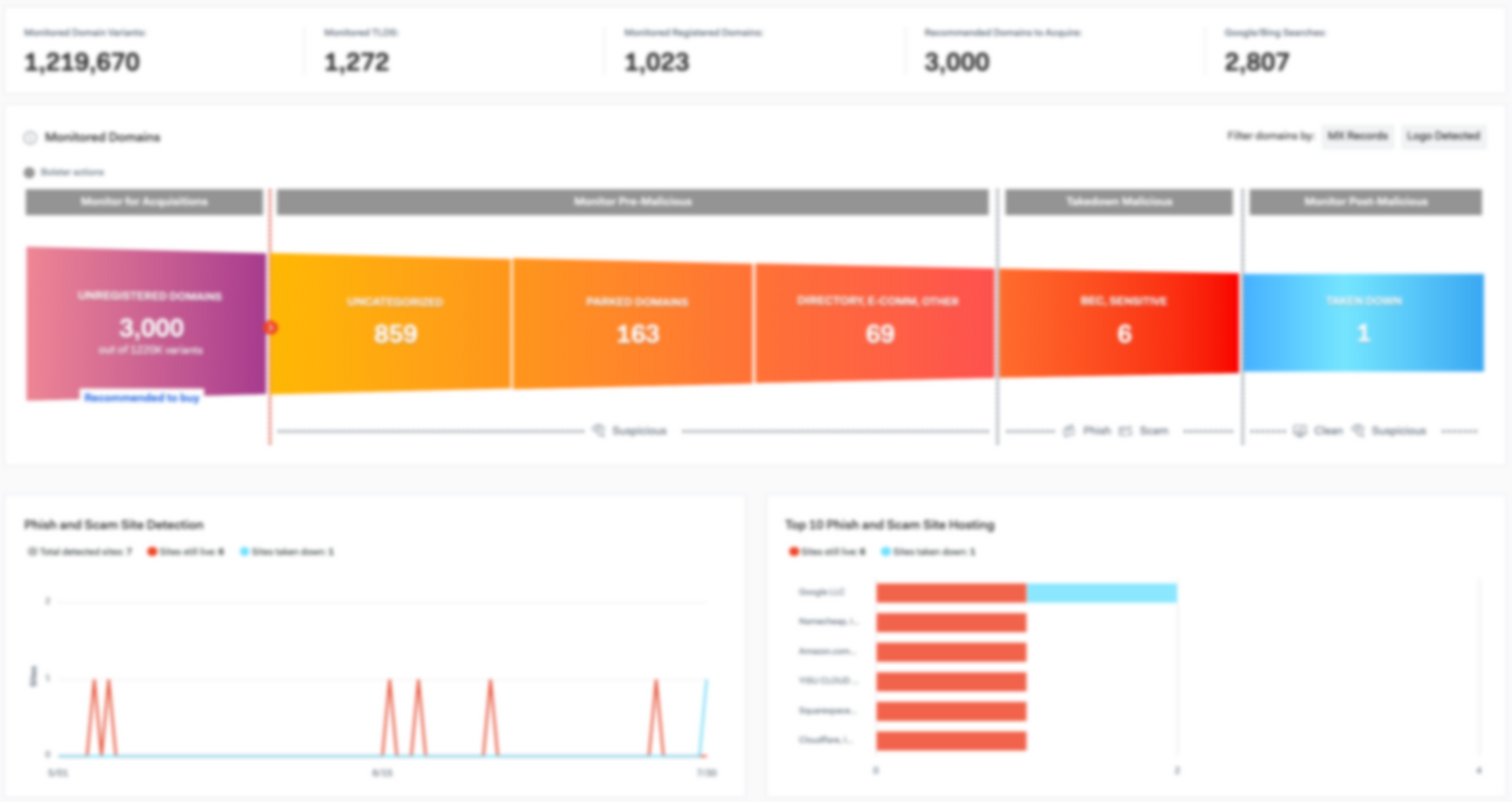Toggle MX Records domain filter
Viewport: 1512px width, 802px height.
point(1358,136)
